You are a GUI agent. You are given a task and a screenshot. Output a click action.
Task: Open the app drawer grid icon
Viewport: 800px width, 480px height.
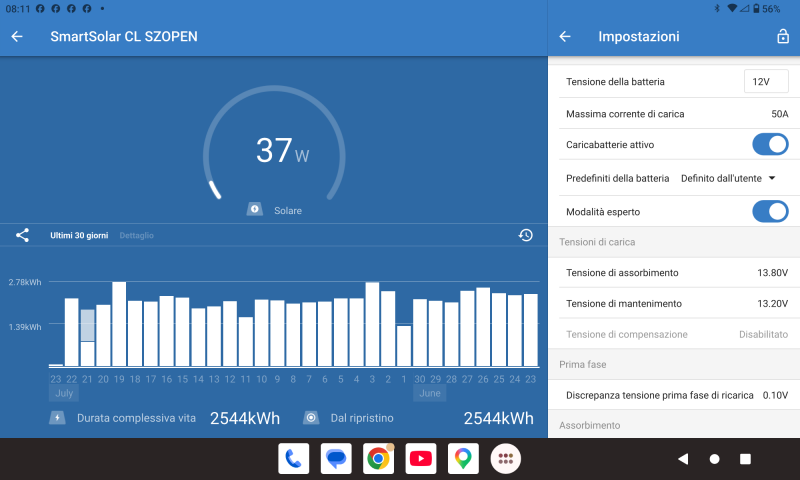click(x=505, y=459)
